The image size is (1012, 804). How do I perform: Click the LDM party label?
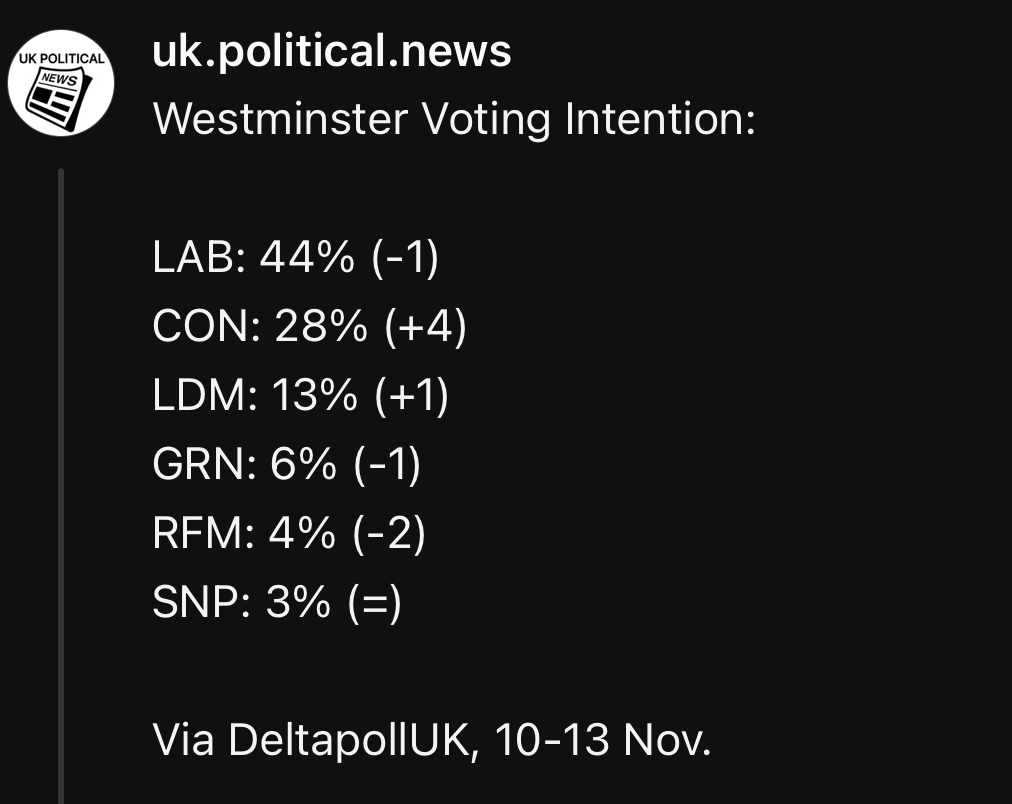pos(199,397)
